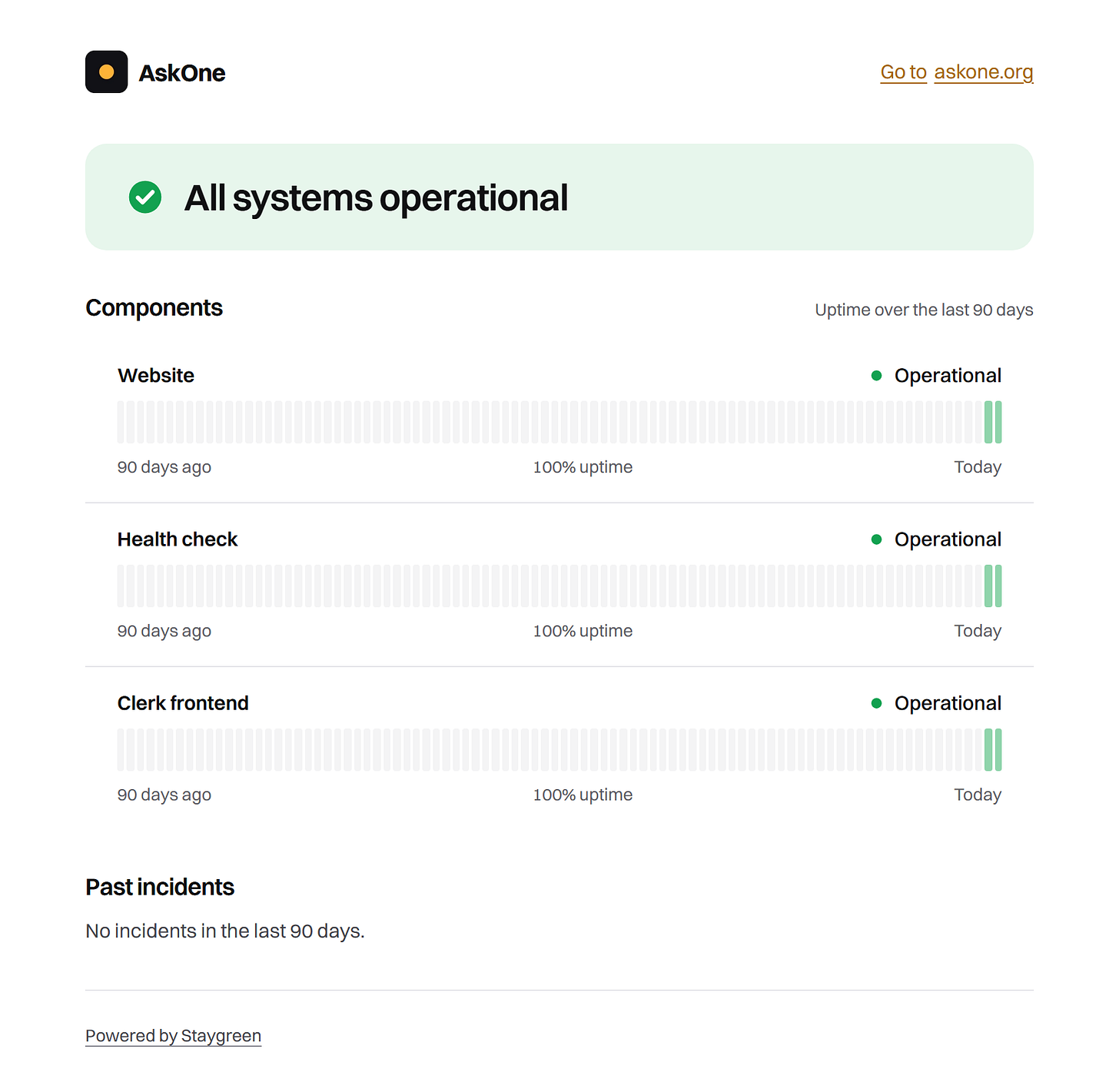Viewport: 1119px width, 1092px height.
Task: Click "90 days ago" under Website
Action: coord(164,467)
